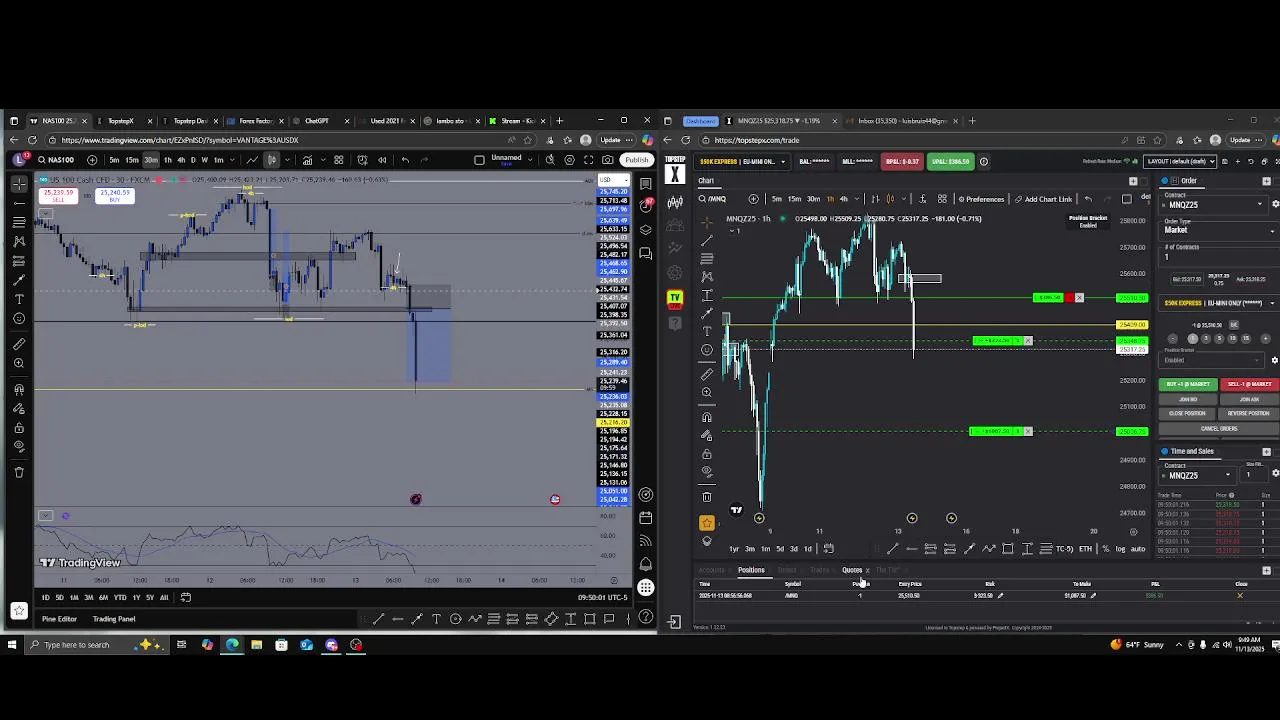Open Order Type Market dropdown
Screen dimensions: 1280x720
pyautogui.click(x=1220, y=230)
